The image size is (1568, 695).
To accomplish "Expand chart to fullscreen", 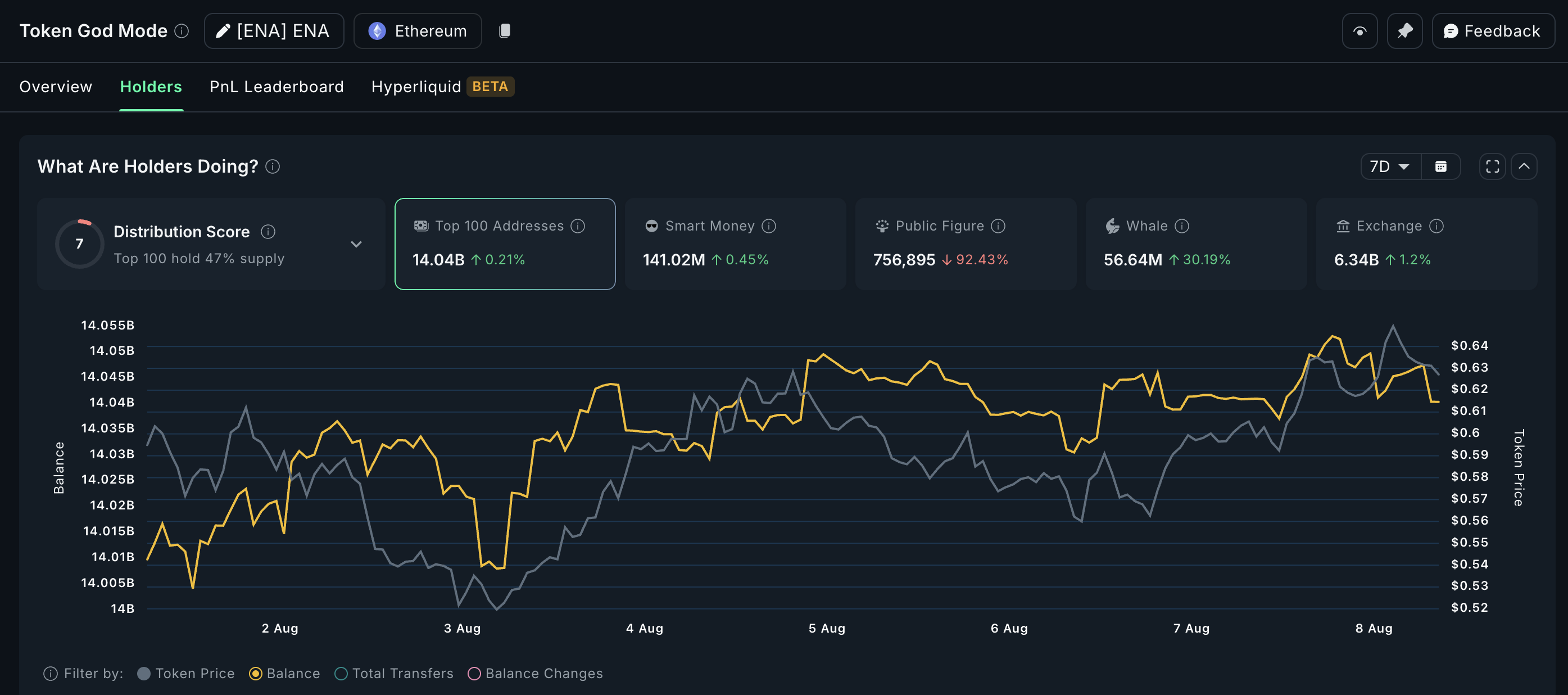I will pos(1492,167).
